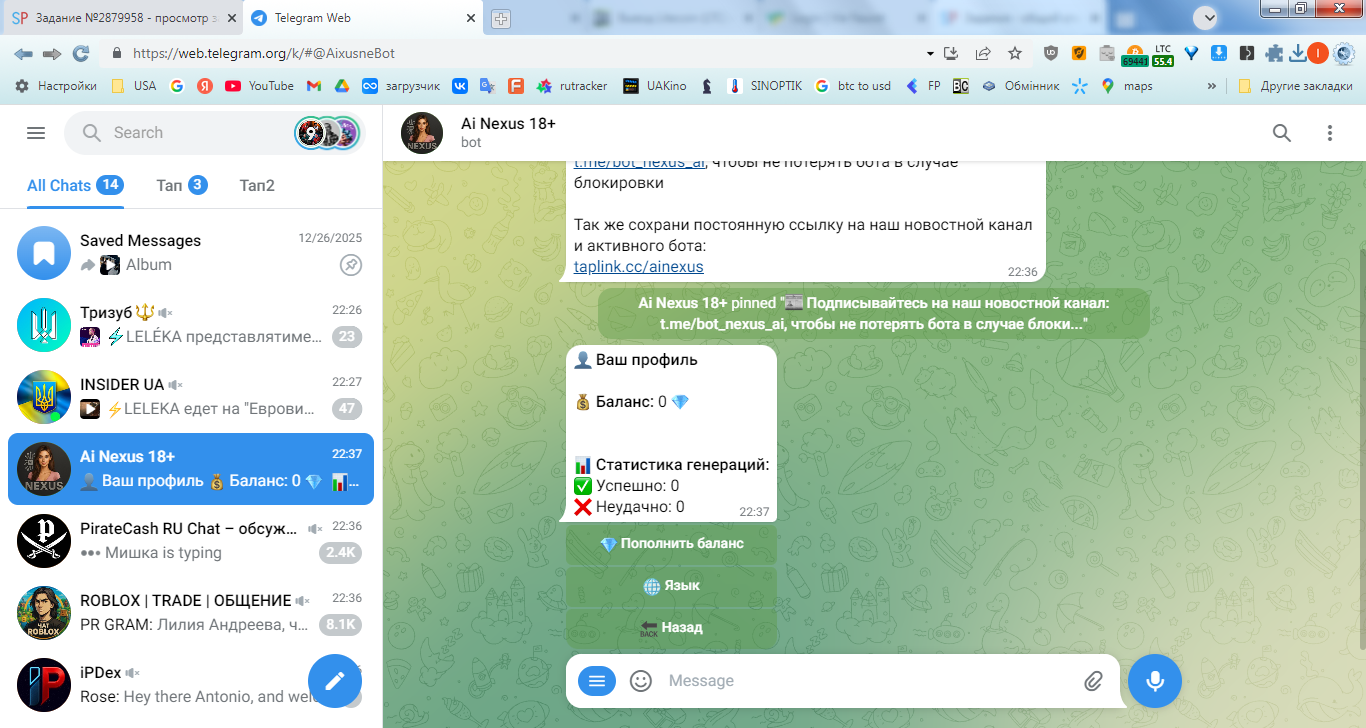1366x728 pixels.
Task: Open the Bitcoin price extension showing 69441
Action: (1134, 54)
